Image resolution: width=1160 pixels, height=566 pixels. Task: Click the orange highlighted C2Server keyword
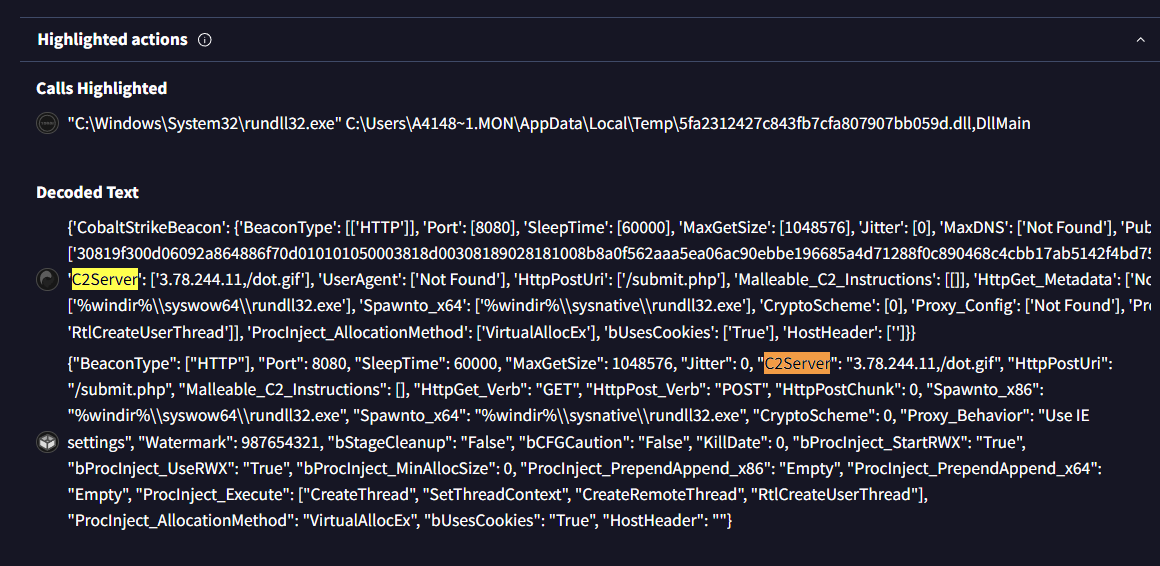tap(798, 363)
